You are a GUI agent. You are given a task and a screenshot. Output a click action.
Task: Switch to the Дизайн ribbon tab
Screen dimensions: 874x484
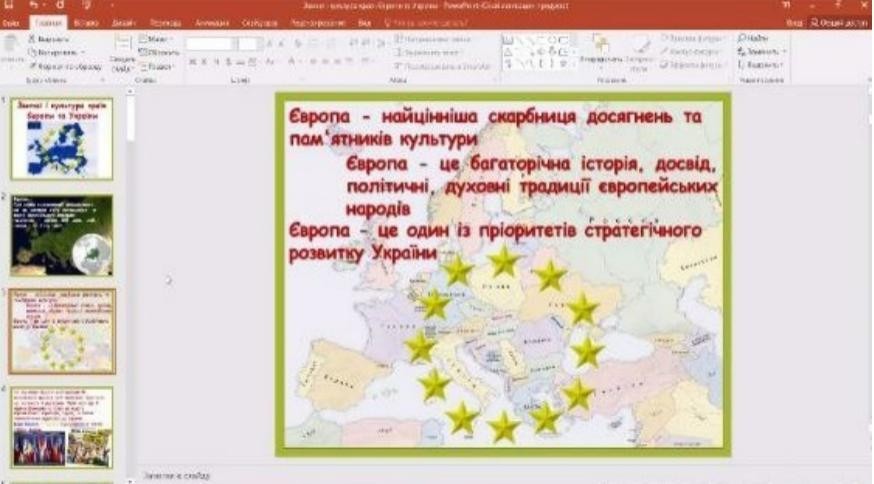[x=123, y=23]
